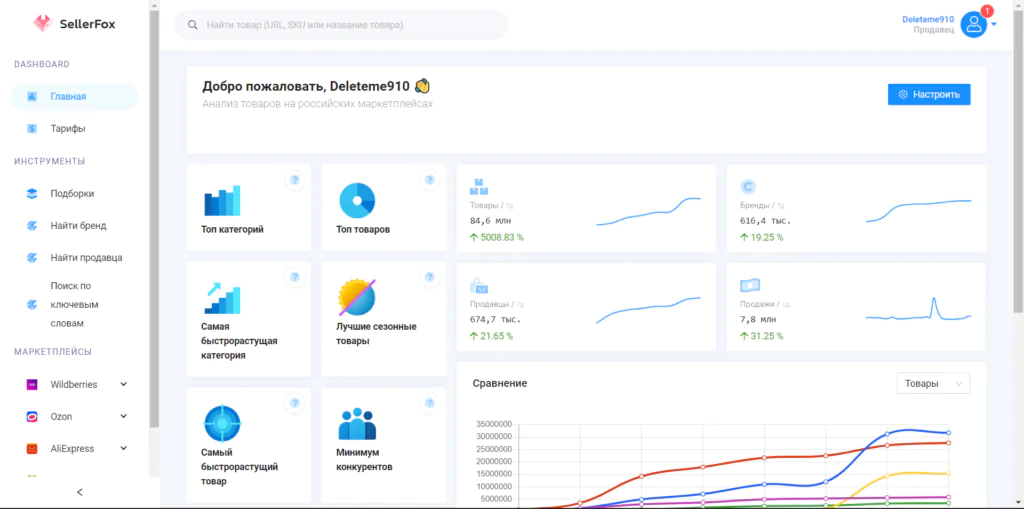Click the Минимум конкурентов people icon
This screenshot has width=1024, height=509.
(357, 424)
